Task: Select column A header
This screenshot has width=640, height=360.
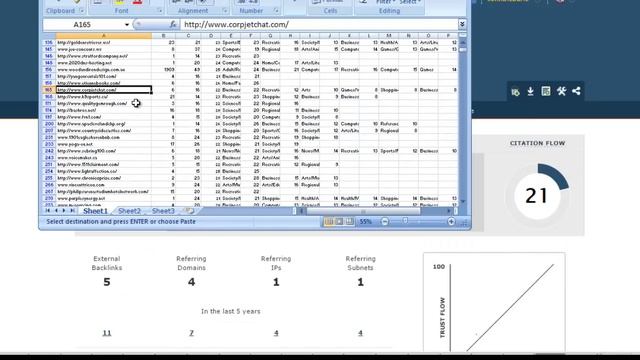Action: (104, 36)
